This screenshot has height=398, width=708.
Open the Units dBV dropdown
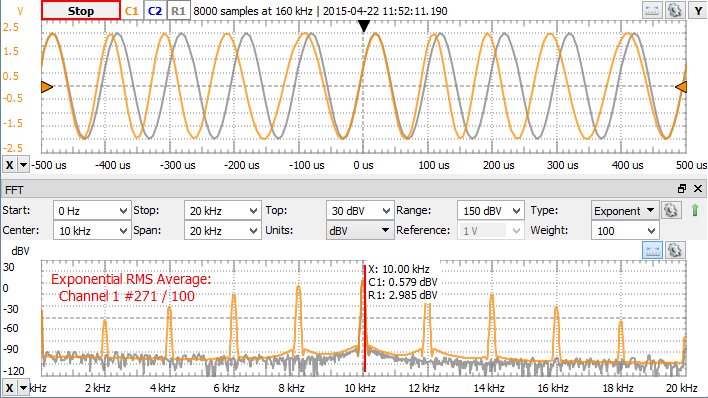(x=360, y=231)
